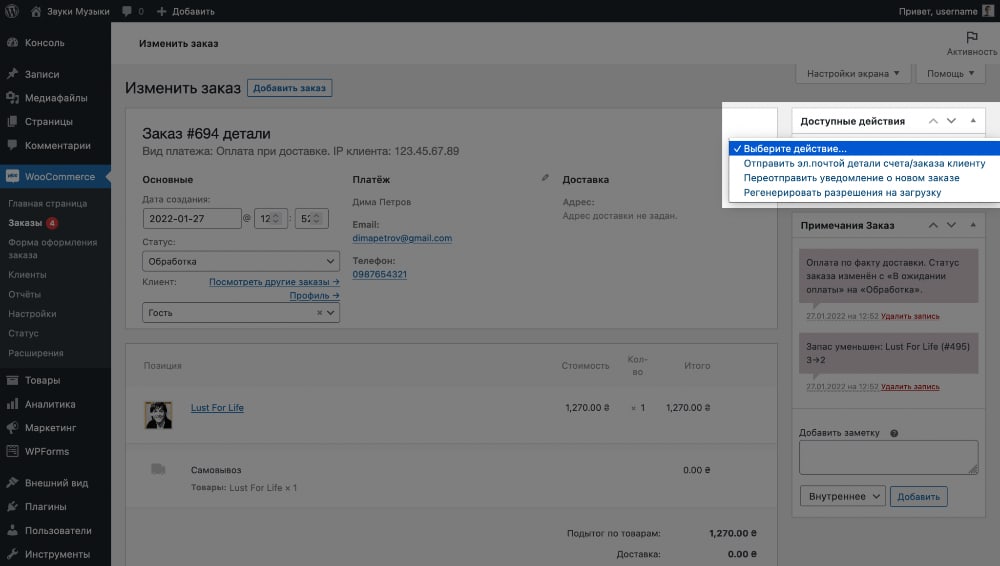Open the order status Обработка dropdown
The width and height of the screenshot is (1000, 566).
point(241,262)
